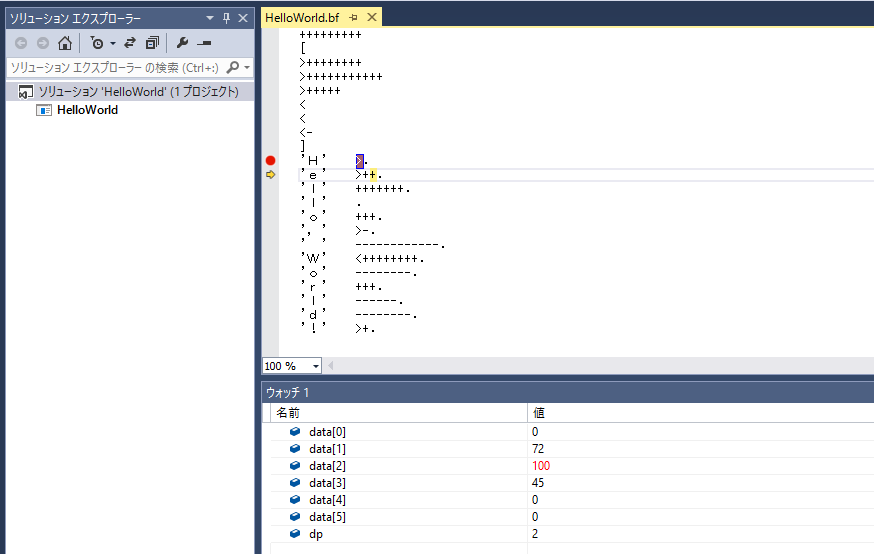Viewport: 874px width, 554px height.
Task: Select data[1] watch row
Action: (572, 449)
